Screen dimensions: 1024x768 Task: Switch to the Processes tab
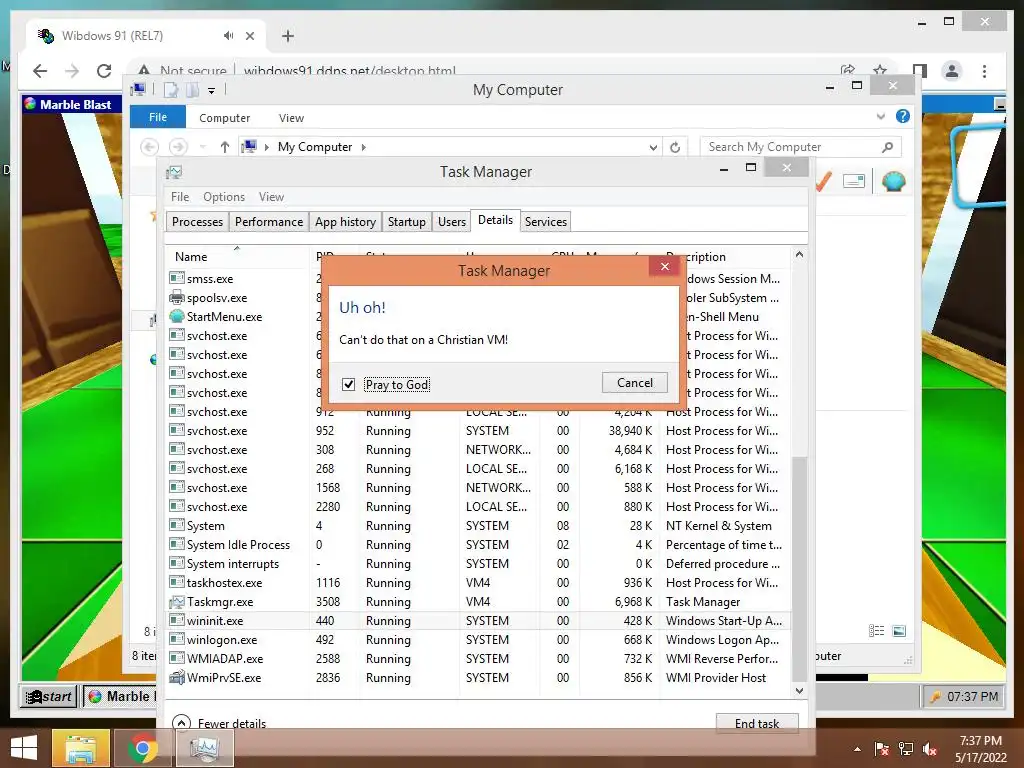197,222
